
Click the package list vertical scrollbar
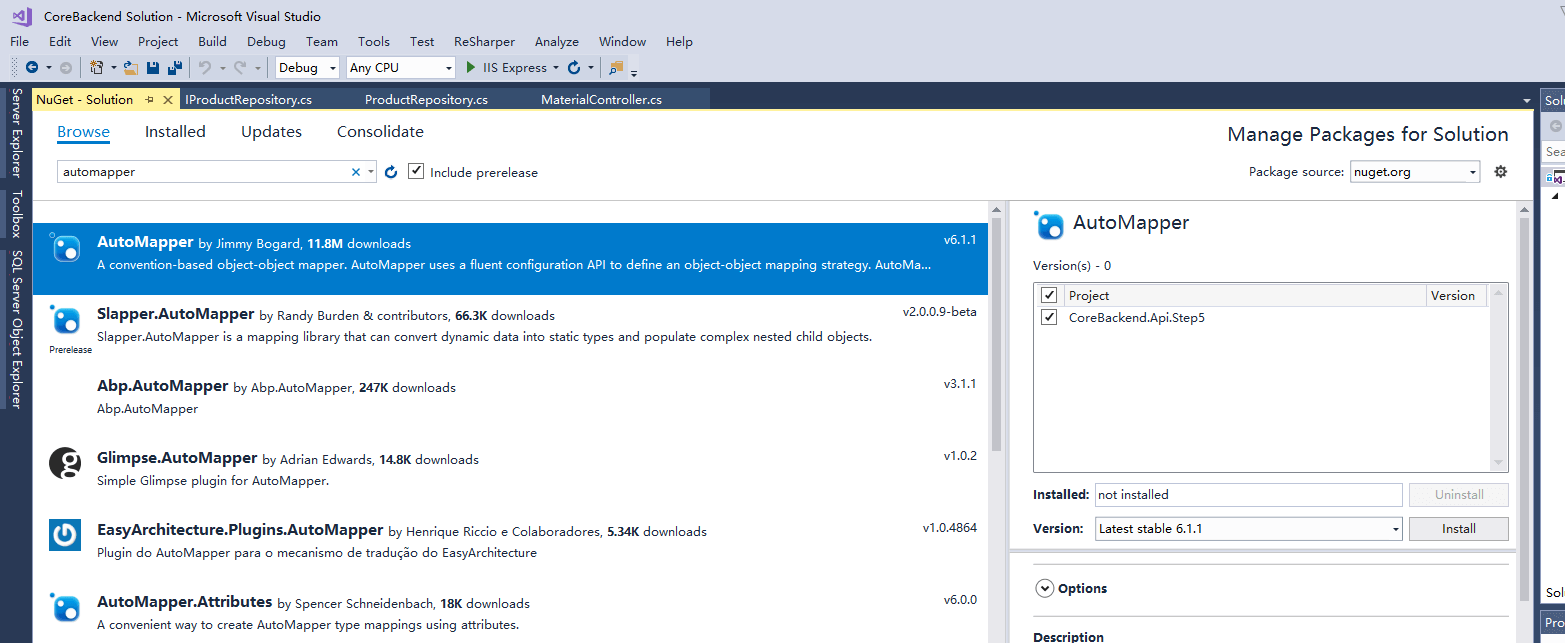point(996,335)
